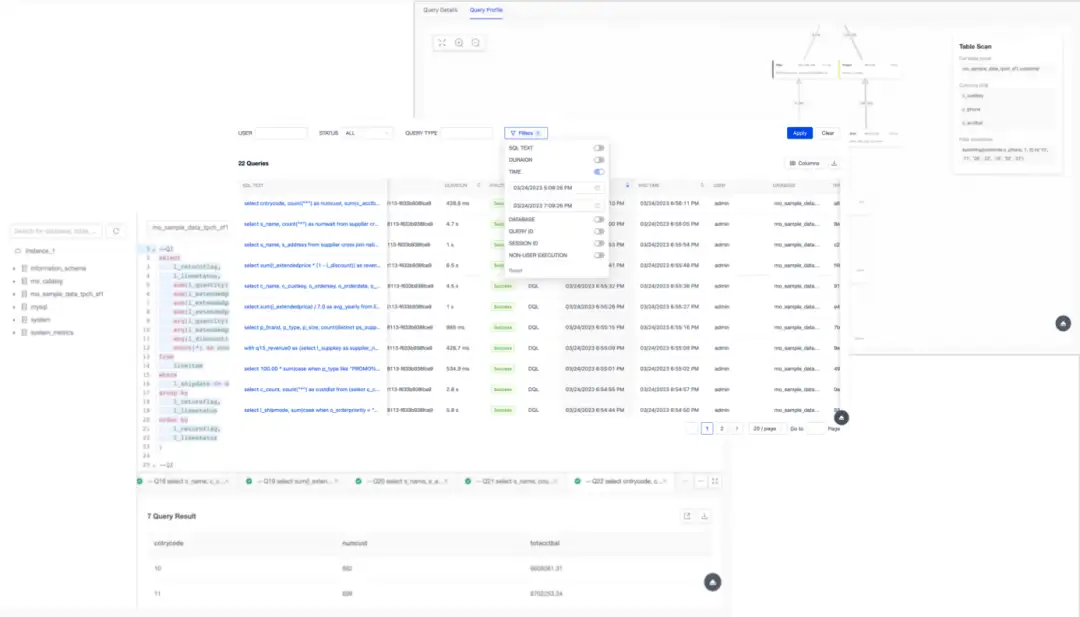Enable the SESSION ID filter
Viewport: 1080px width, 617px height.
click(599, 243)
